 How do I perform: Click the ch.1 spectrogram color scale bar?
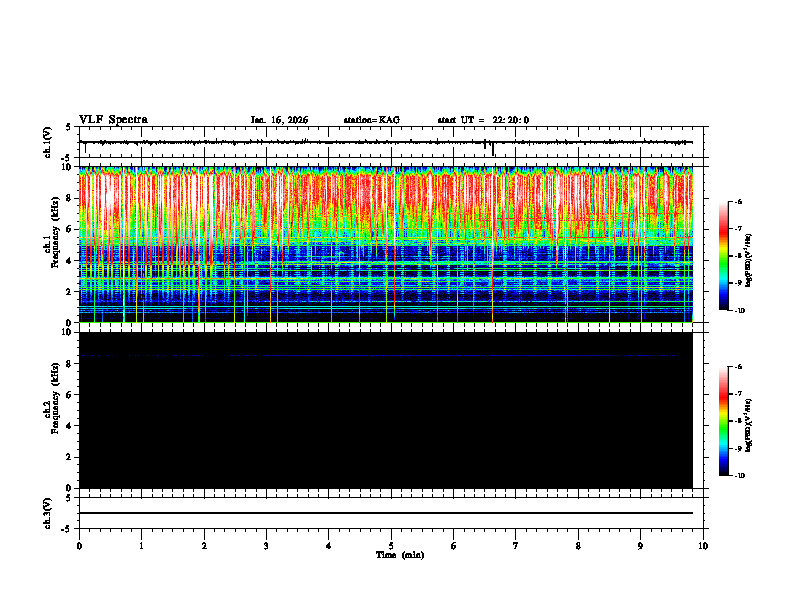[724, 256]
